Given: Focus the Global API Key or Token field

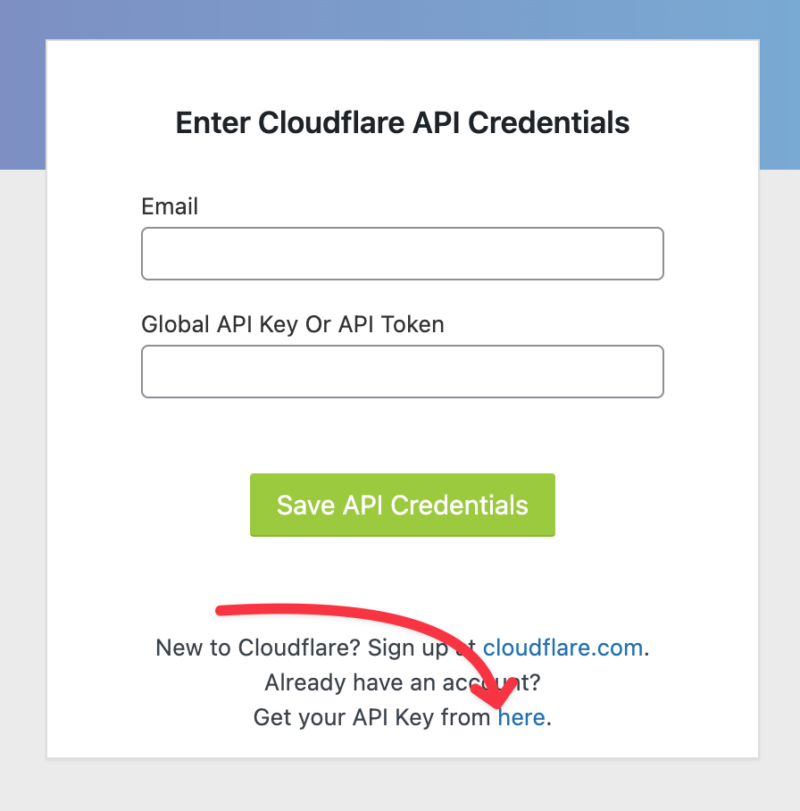Looking at the screenshot, I should [402, 372].
